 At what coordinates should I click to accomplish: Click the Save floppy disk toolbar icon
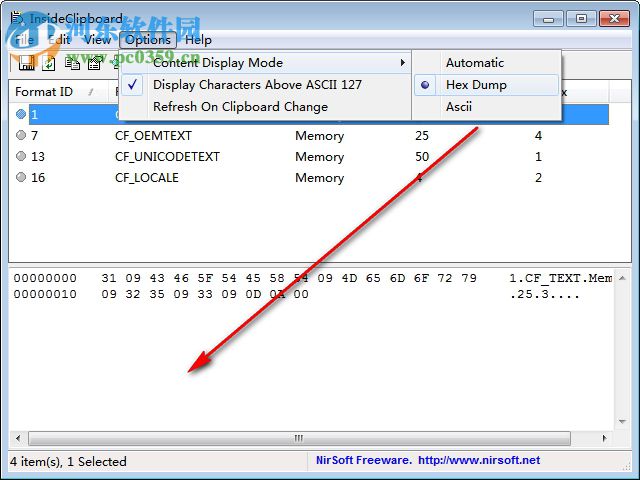[x=27, y=63]
